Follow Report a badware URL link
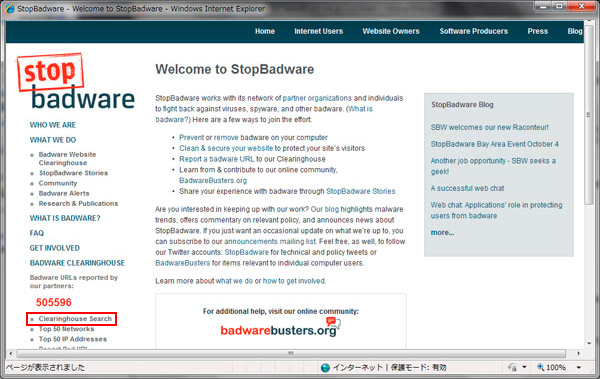The width and height of the screenshot is (600, 379). click(217, 159)
